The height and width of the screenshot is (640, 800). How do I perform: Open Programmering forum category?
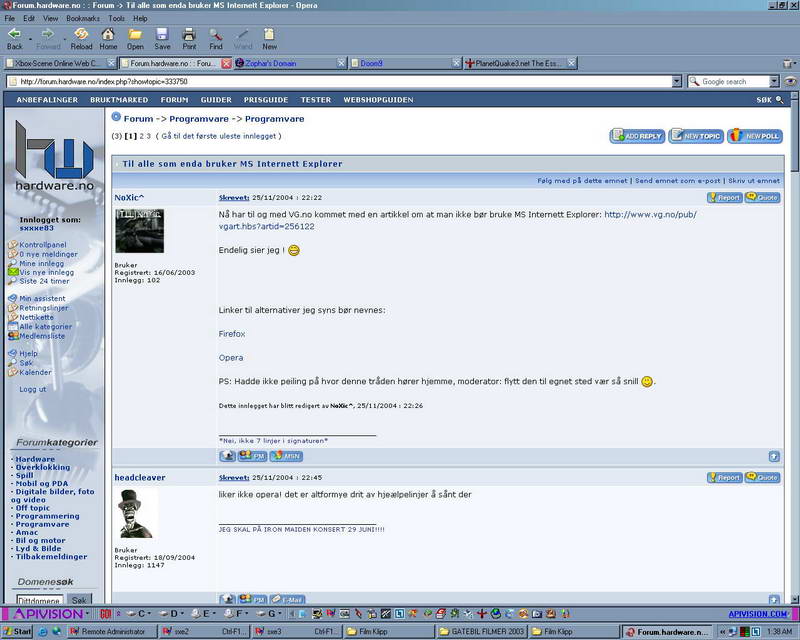click(47, 516)
